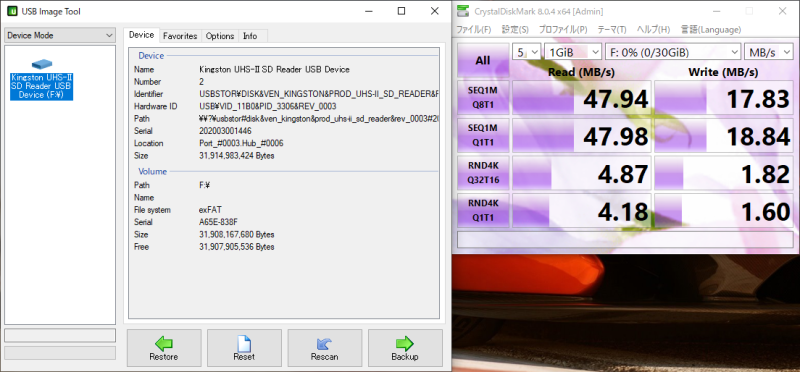
Task: Open the 1GiB test size dropdown
Action: tap(573, 52)
